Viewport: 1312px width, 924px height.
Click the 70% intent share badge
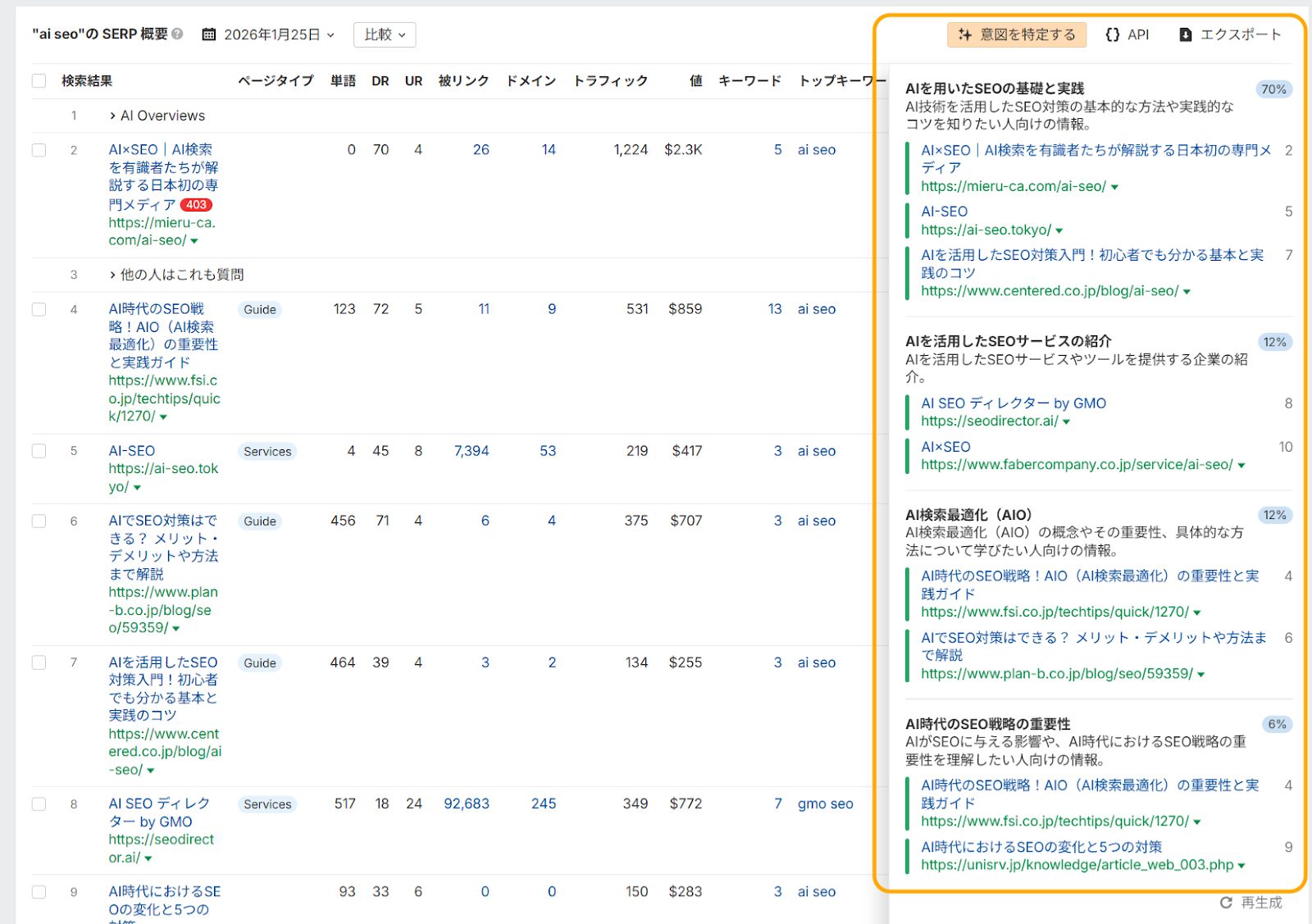(x=1273, y=89)
